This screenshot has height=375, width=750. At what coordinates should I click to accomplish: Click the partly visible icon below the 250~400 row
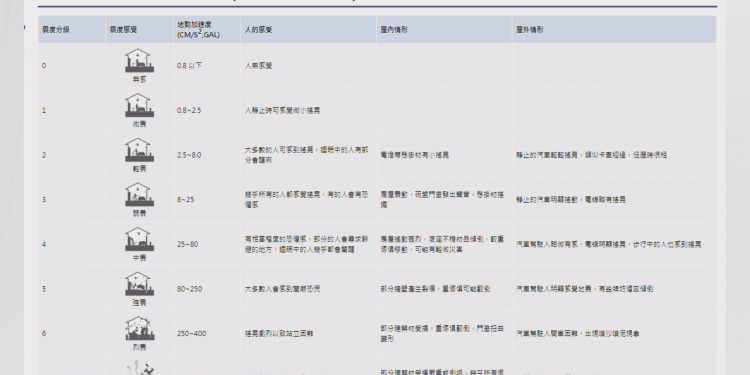click(x=140, y=369)
